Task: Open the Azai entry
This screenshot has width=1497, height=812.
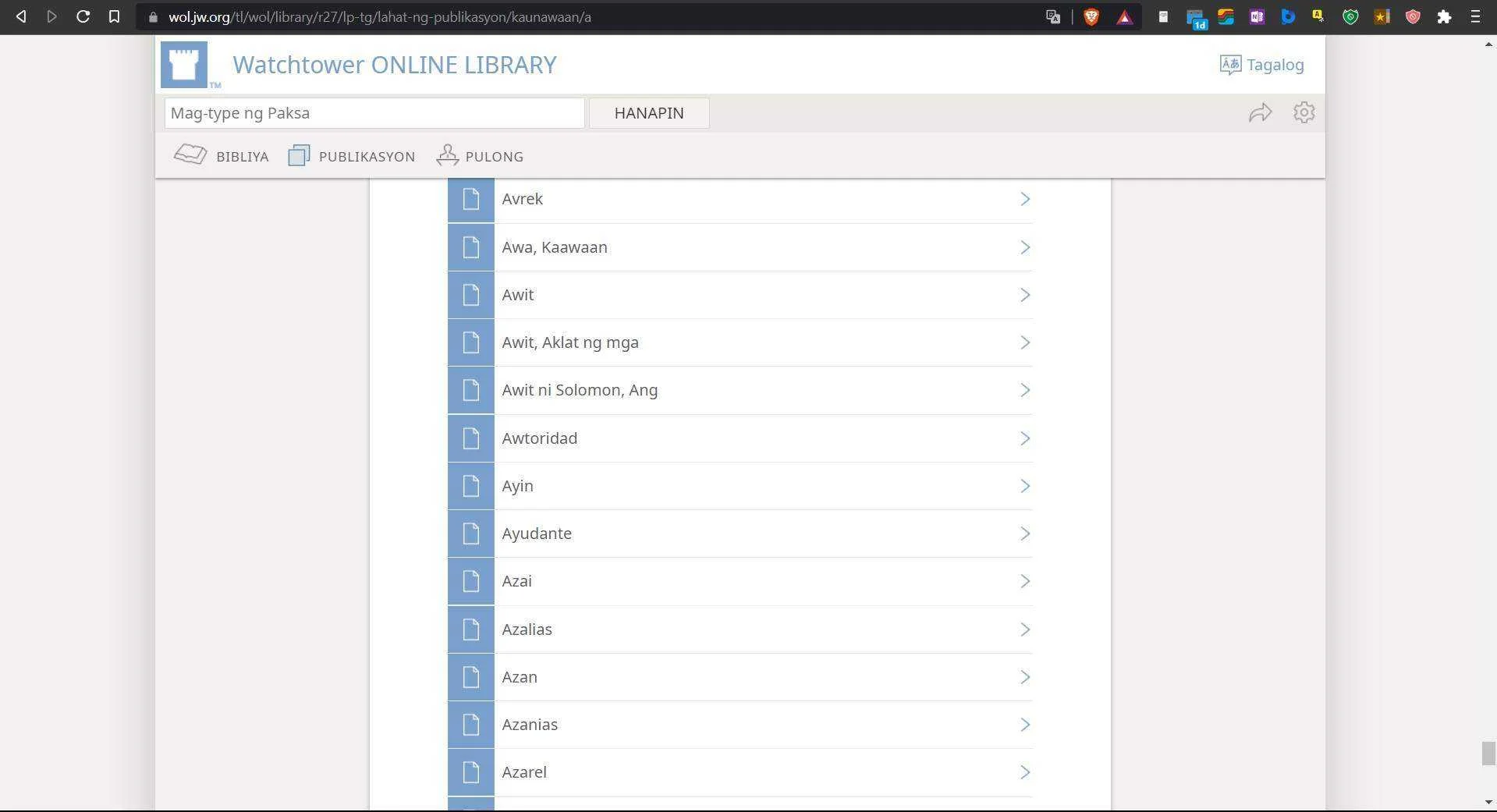Action: click(740, 581)
